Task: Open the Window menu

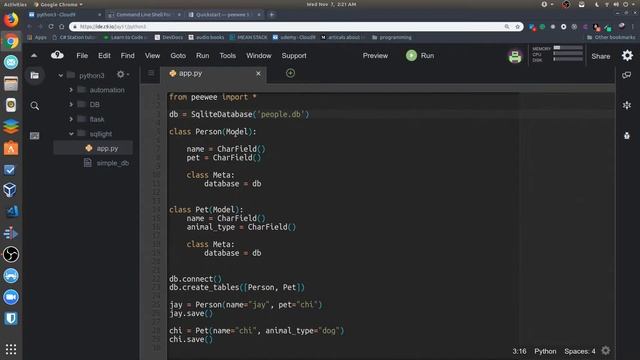Action: tap(258, 56)
